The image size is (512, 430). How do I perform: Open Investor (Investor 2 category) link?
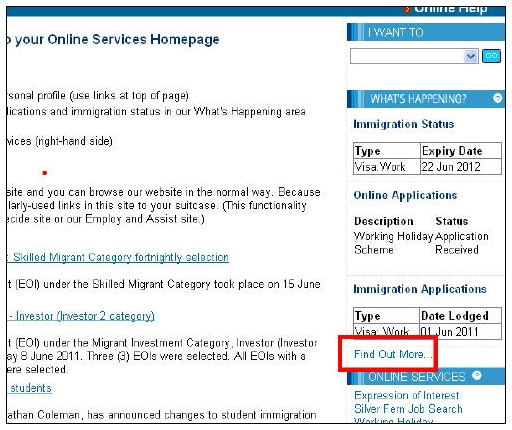(85, 316)
